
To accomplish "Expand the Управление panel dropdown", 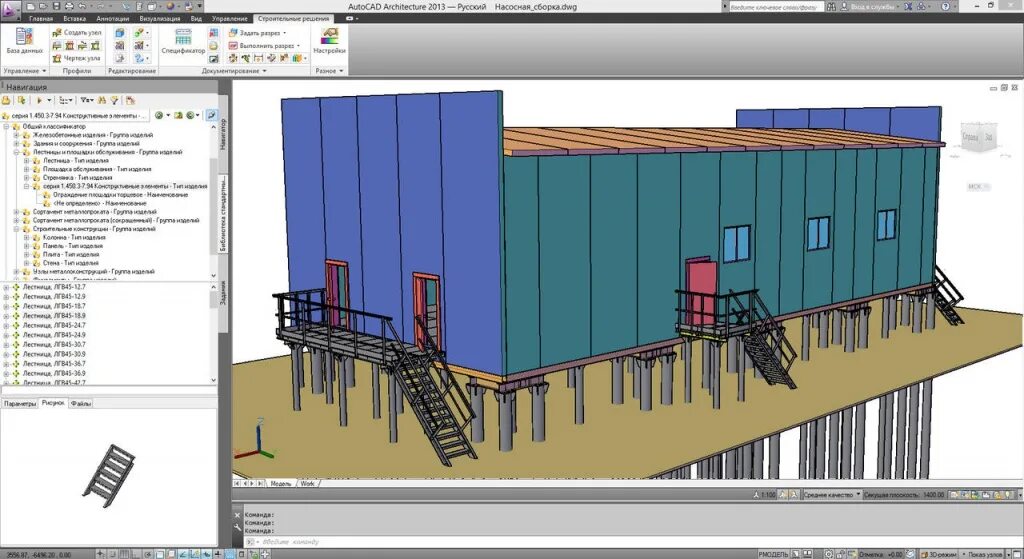I will pos(25,71).
